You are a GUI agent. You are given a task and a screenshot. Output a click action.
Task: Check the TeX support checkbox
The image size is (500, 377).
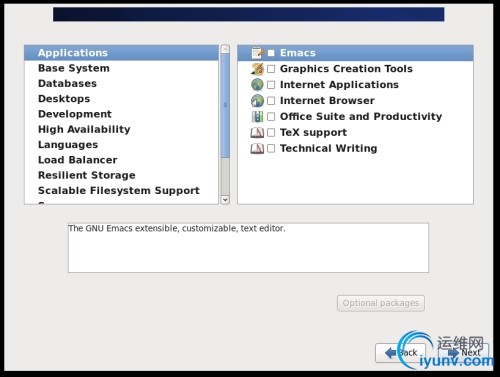coord(271,133)
